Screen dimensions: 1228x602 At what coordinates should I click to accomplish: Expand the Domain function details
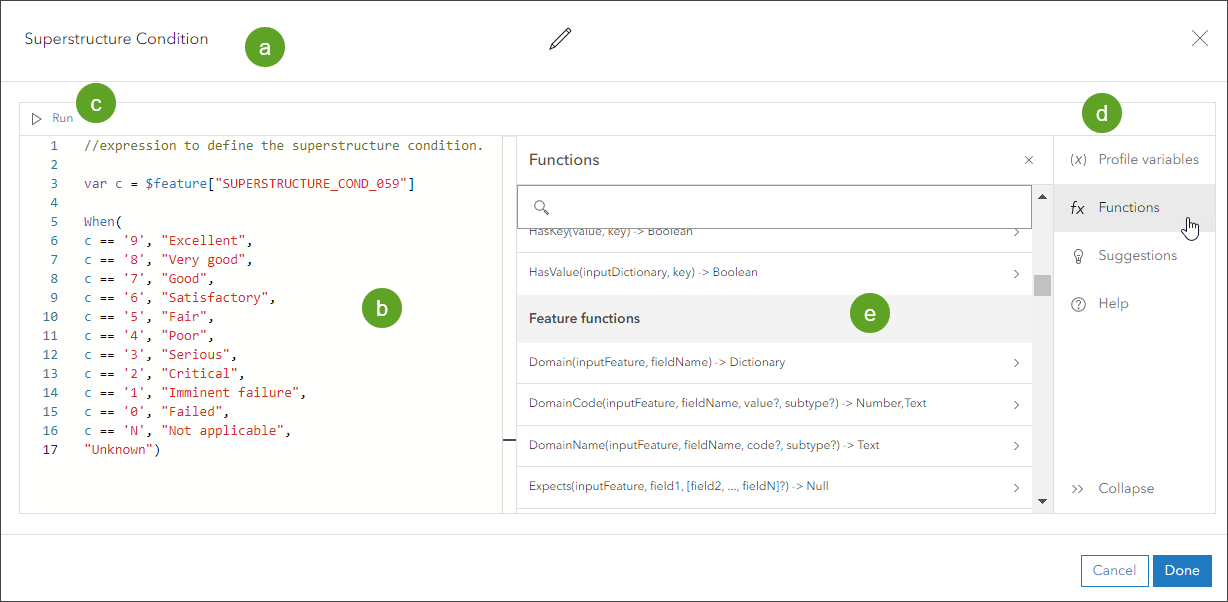(x=1016, y=363)
